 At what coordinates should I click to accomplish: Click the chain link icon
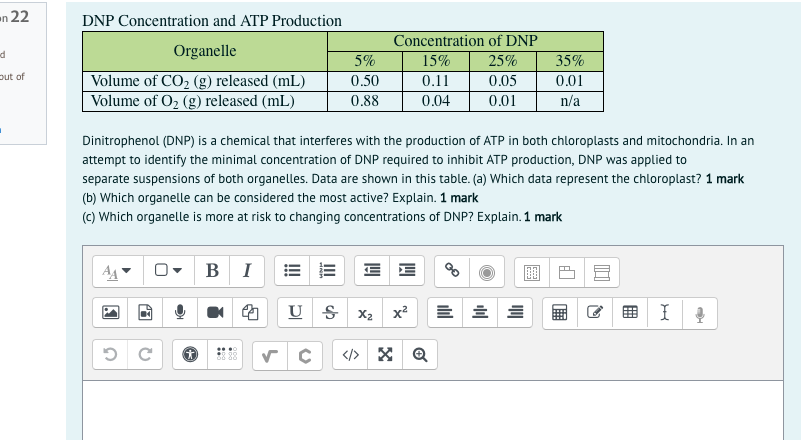coord(452,271)
